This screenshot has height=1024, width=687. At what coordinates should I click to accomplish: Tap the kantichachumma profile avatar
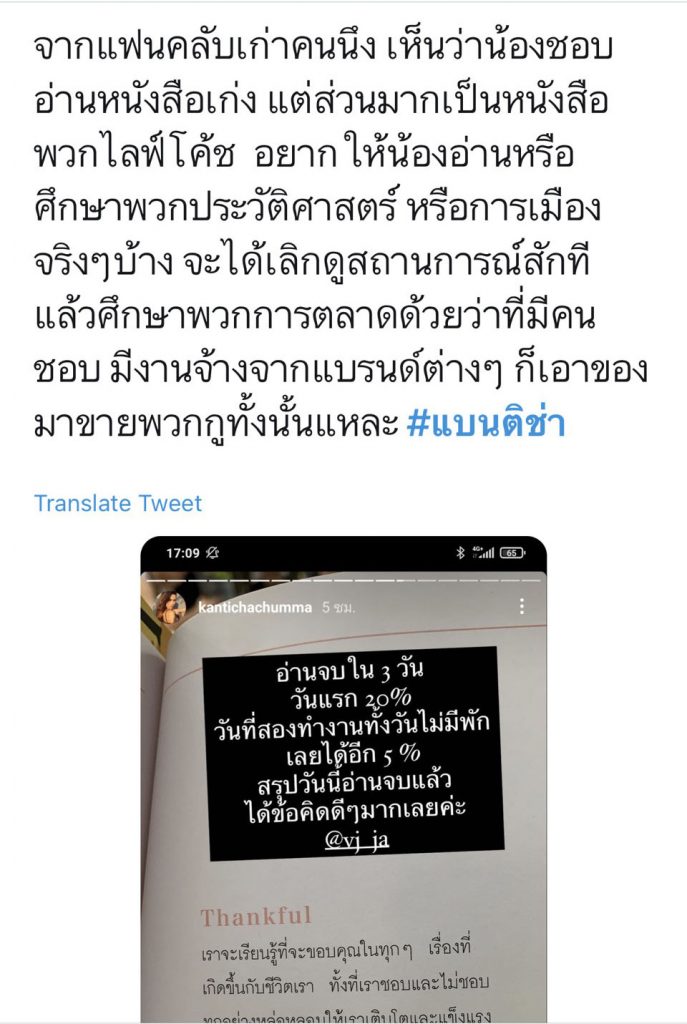[x=170, y=607]
